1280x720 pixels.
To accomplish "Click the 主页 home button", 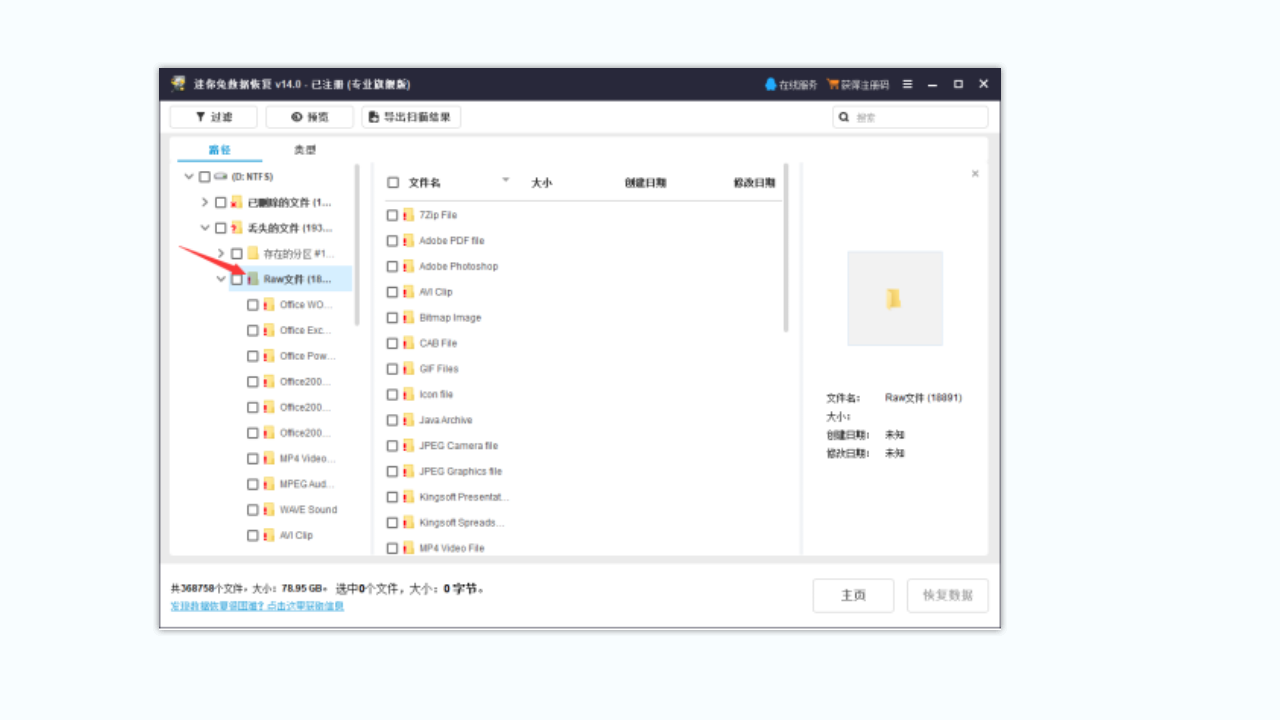I will tap(853, 595).
